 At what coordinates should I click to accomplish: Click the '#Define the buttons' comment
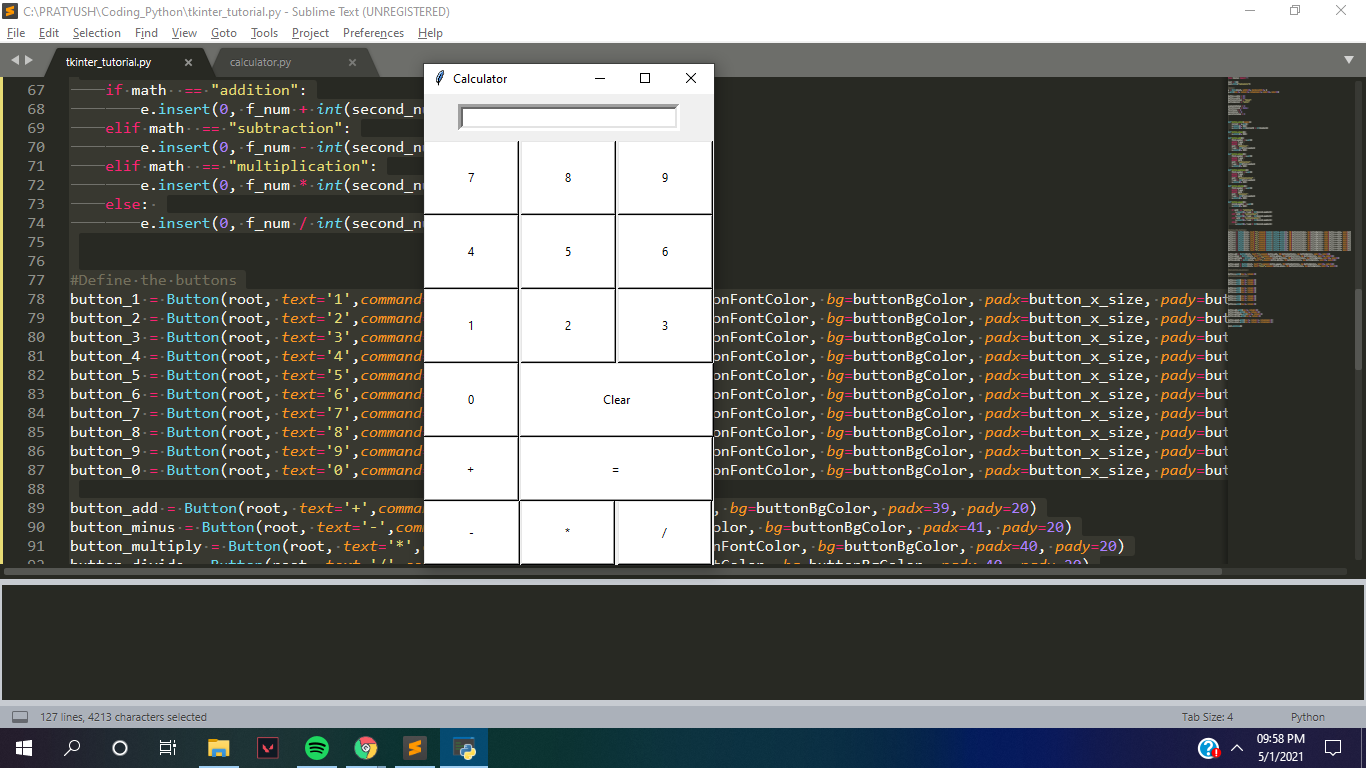tap(154, 280)
